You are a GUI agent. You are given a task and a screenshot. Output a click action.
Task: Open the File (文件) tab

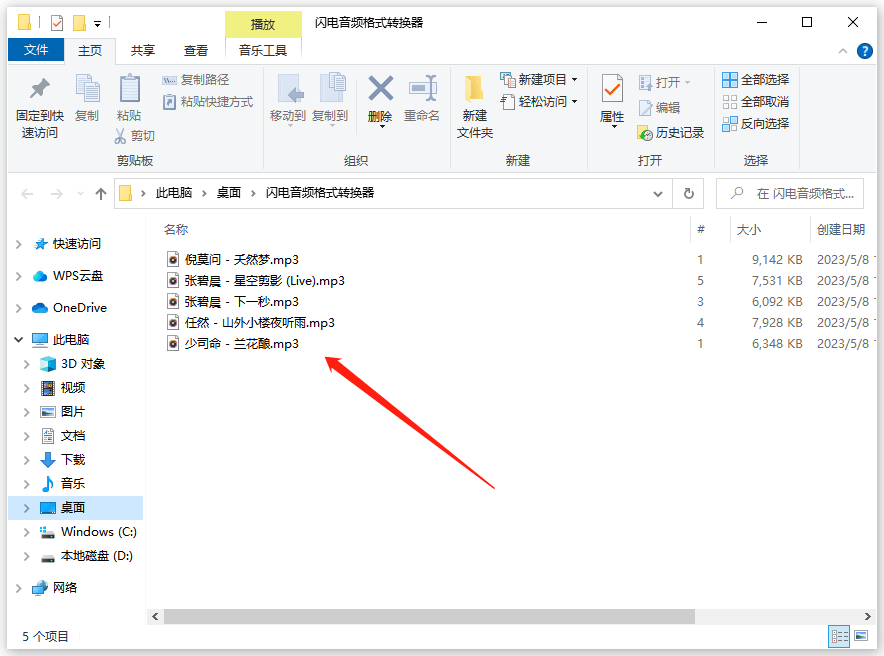pos(36,50)
